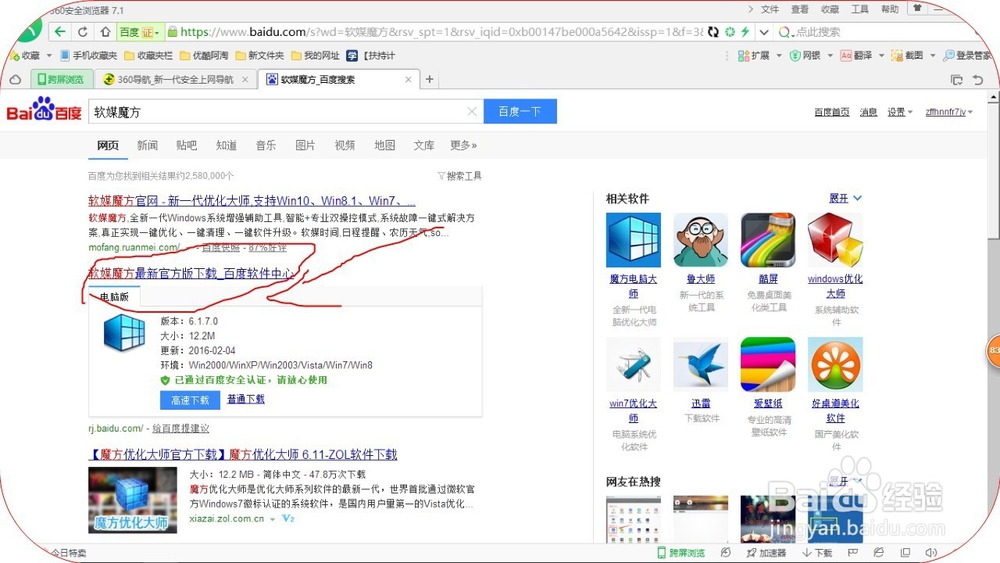Open the 新文件夹 bookmark folder
Viewport: 1000px width, 563px height.
pos(260,55)
